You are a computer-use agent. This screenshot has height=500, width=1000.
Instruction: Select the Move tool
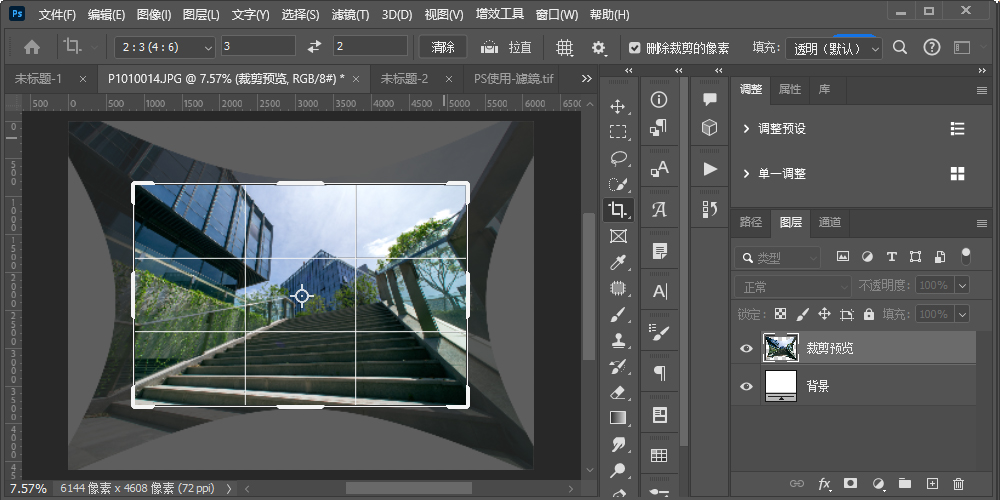pos(618,106)
